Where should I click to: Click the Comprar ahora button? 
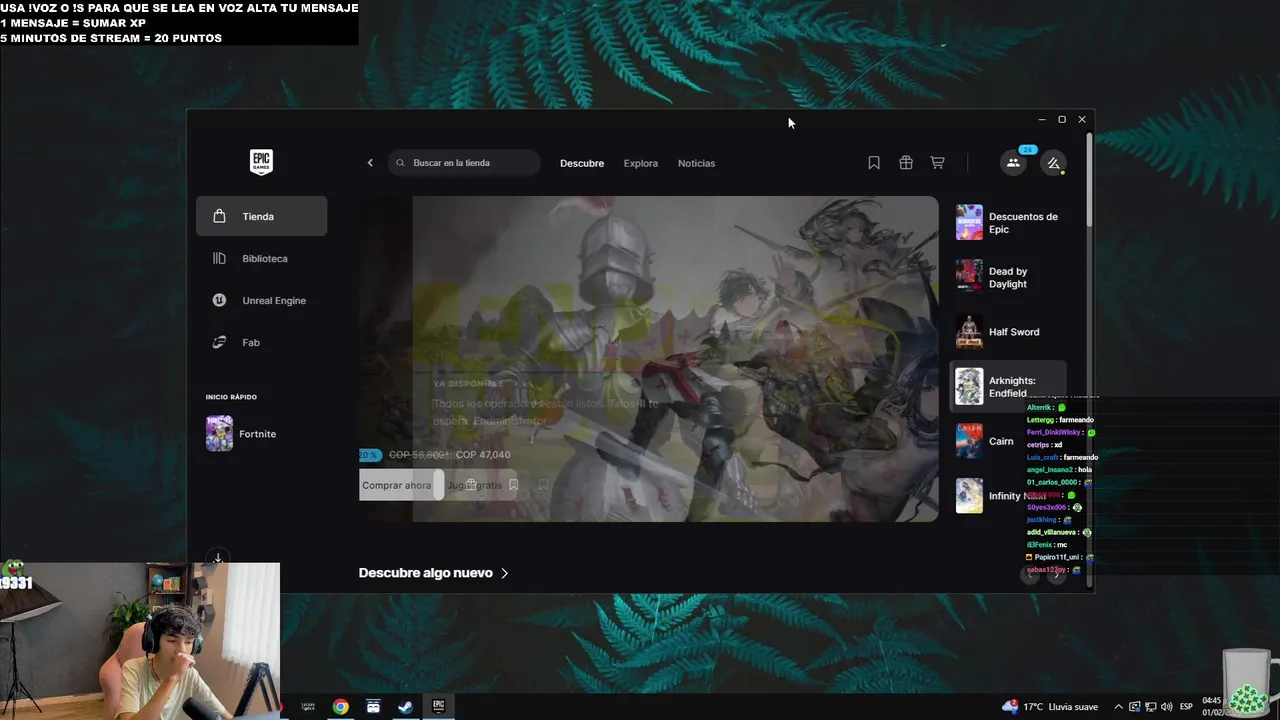click(399, 485)
